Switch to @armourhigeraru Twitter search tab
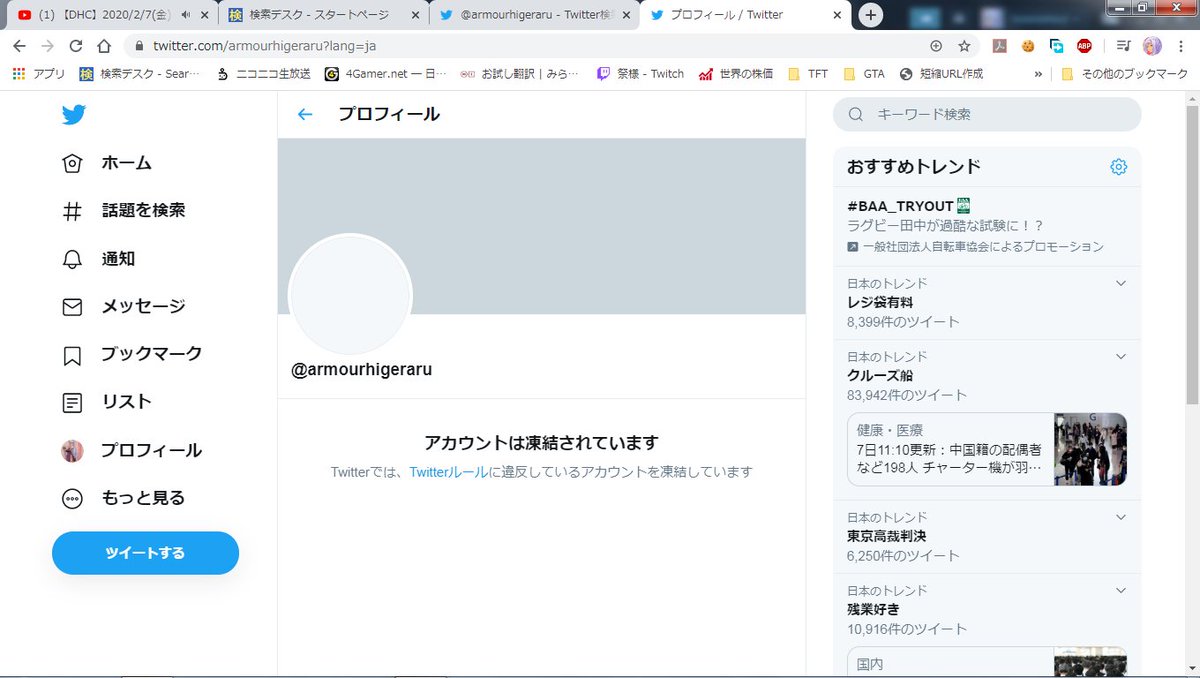1200x678 pixels. tap(534, 15)
